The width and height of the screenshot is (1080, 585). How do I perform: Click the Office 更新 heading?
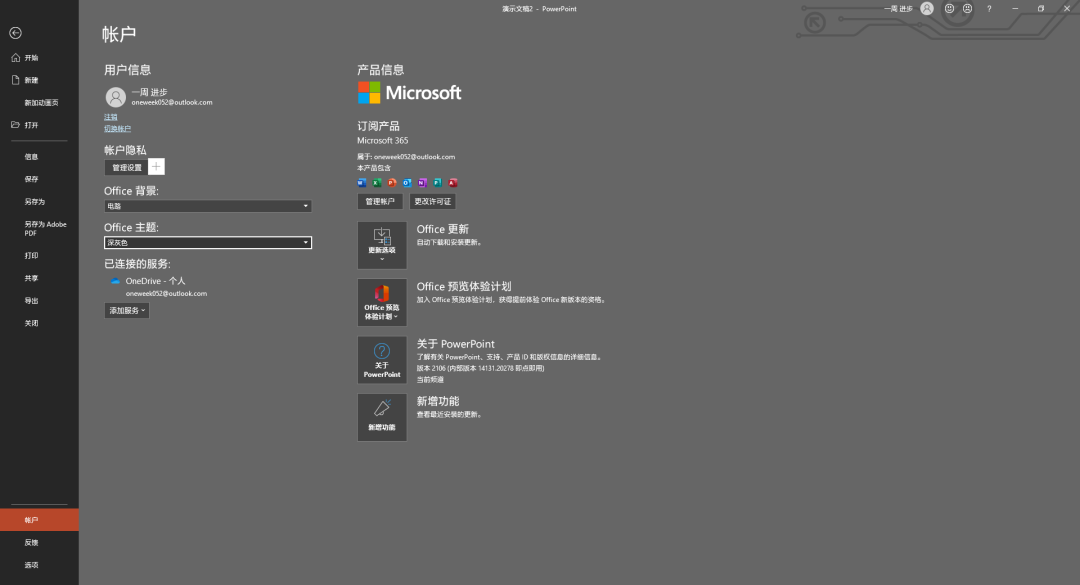click(x=442, y=229)
